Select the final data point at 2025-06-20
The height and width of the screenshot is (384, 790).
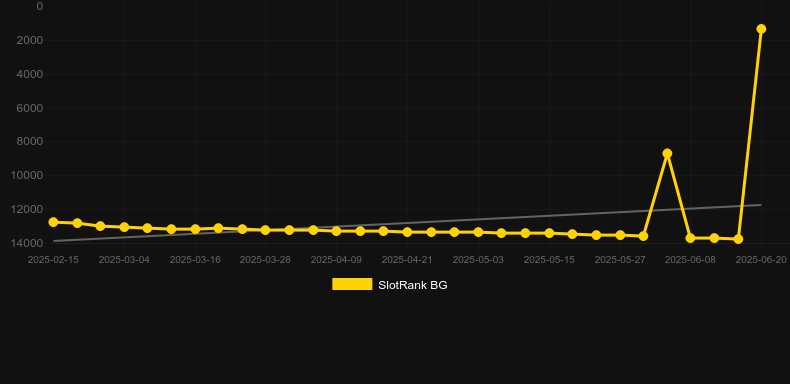point(761,29)
